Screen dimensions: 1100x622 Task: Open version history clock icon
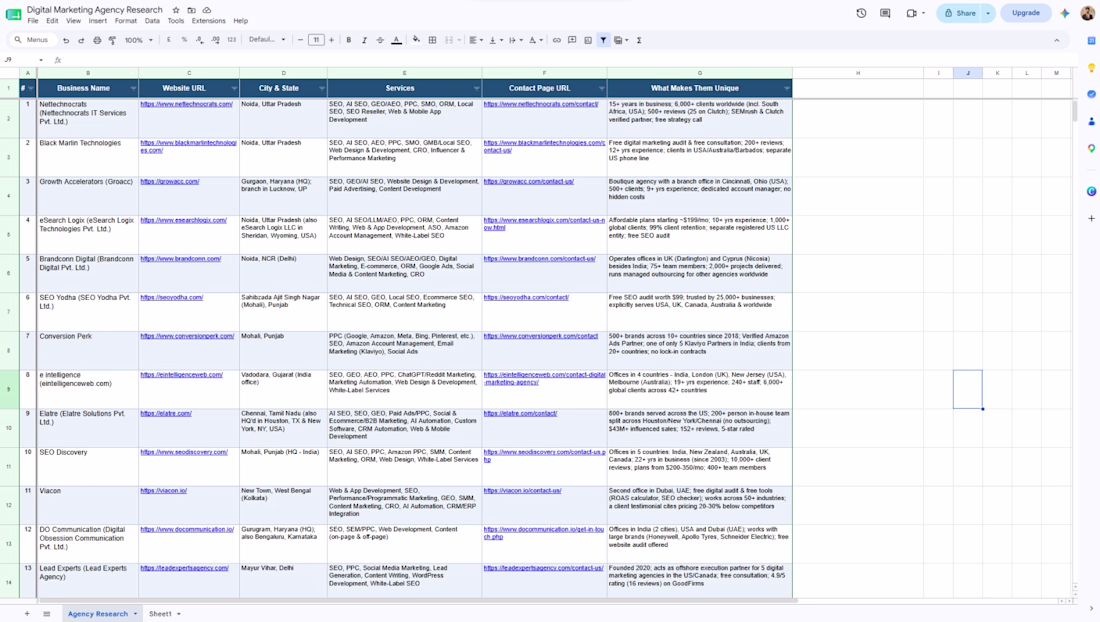(x=861, y=13)
